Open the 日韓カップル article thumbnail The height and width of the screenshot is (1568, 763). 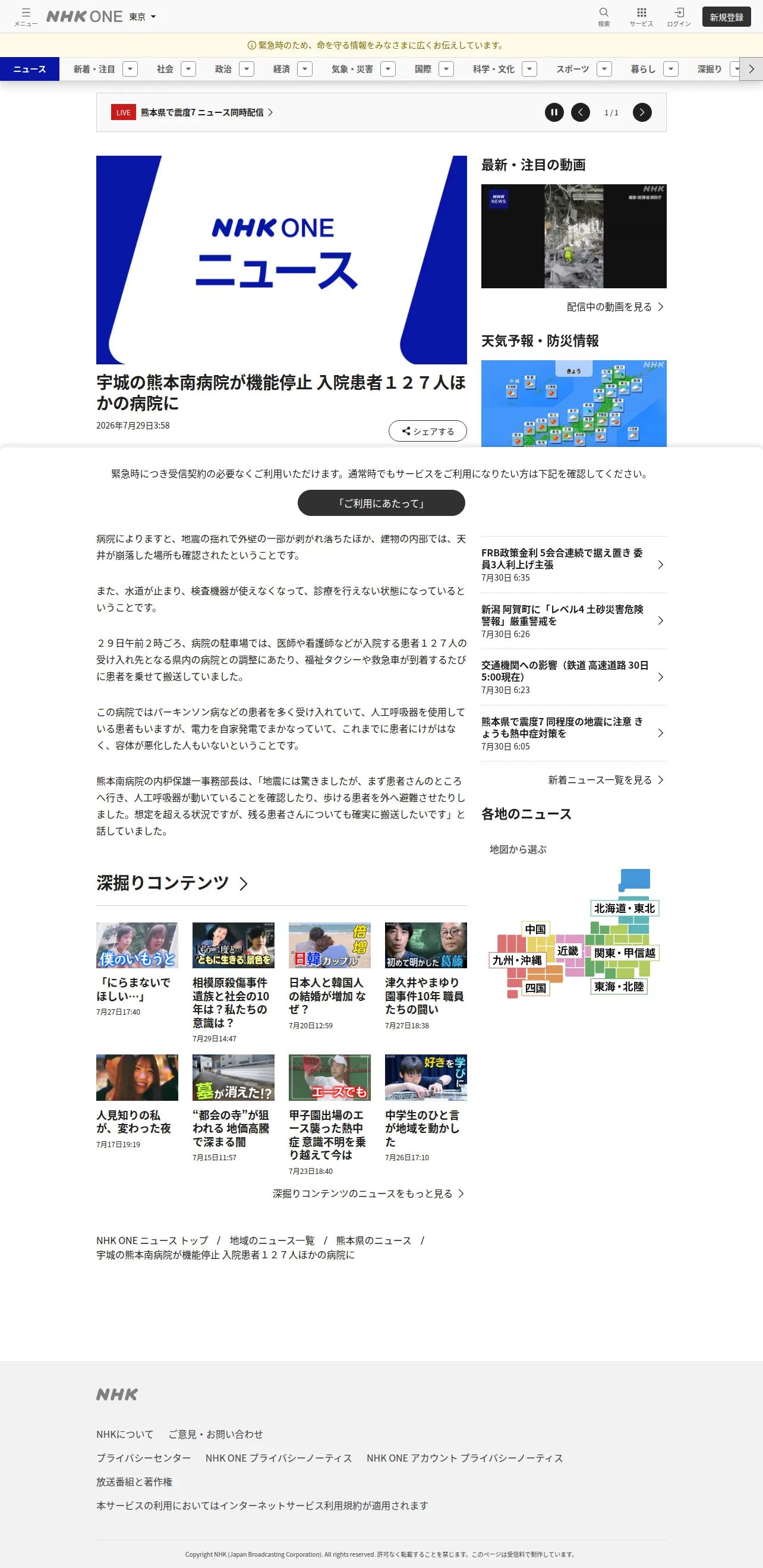click(x=330, y=945)
